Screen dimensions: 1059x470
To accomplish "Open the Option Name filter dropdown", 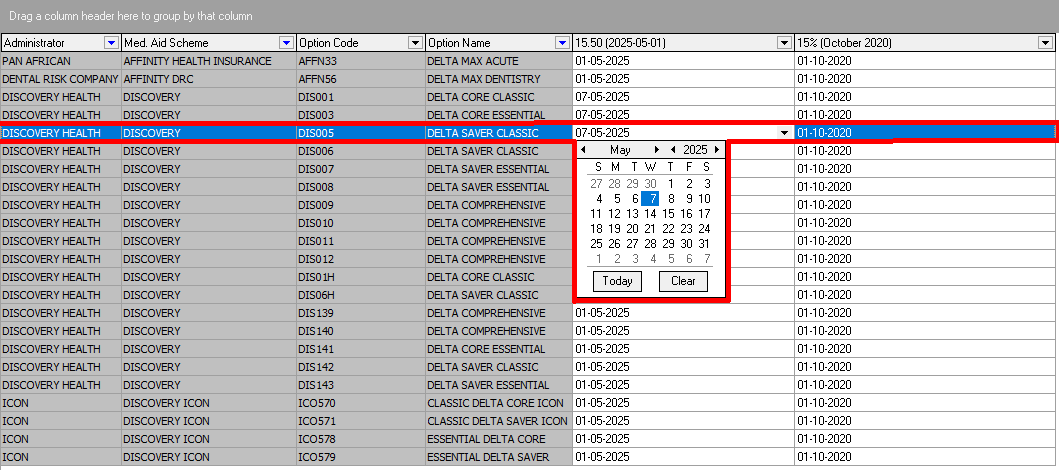I will tap(563, 43).
